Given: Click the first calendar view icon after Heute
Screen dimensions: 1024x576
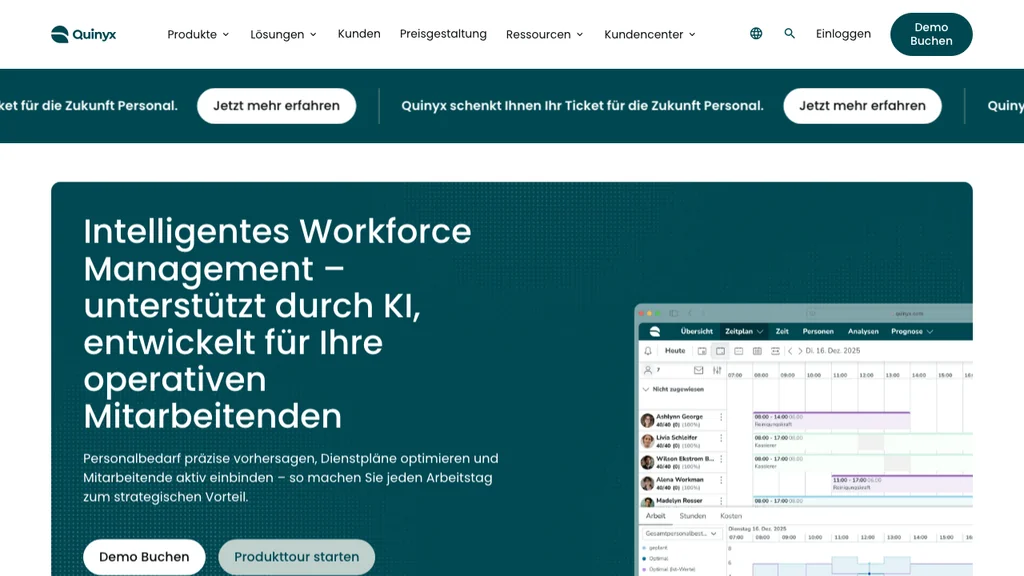Looking at the screenshot, I should (702, 351).
